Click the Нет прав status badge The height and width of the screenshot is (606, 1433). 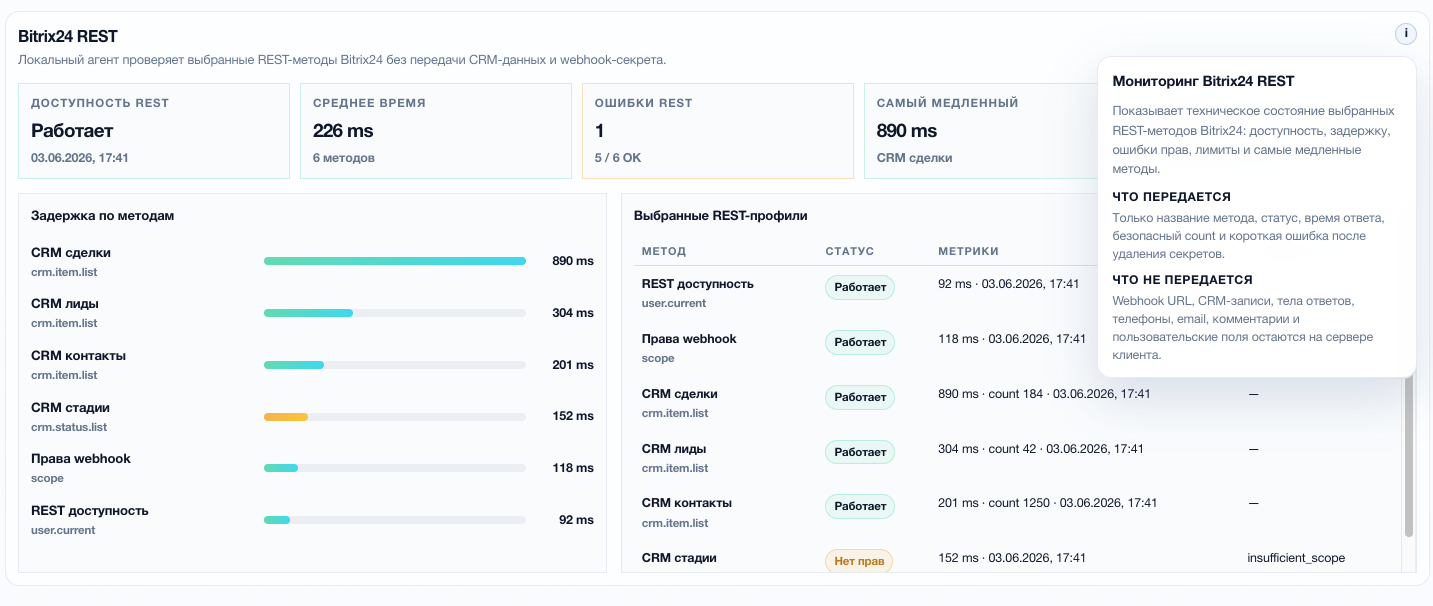[x=859, y=561]
